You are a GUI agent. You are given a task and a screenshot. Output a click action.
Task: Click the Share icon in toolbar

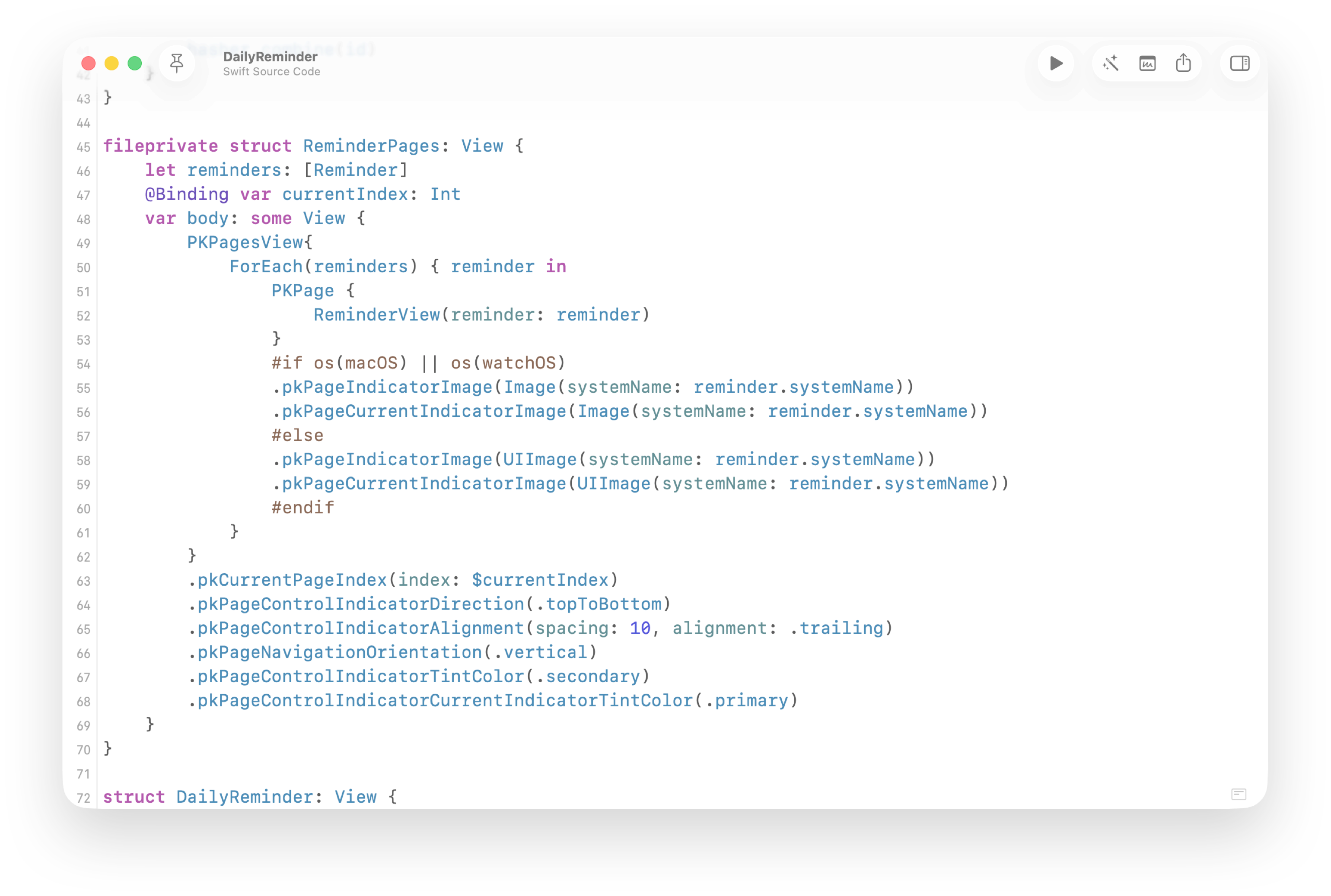(1183, 64)
